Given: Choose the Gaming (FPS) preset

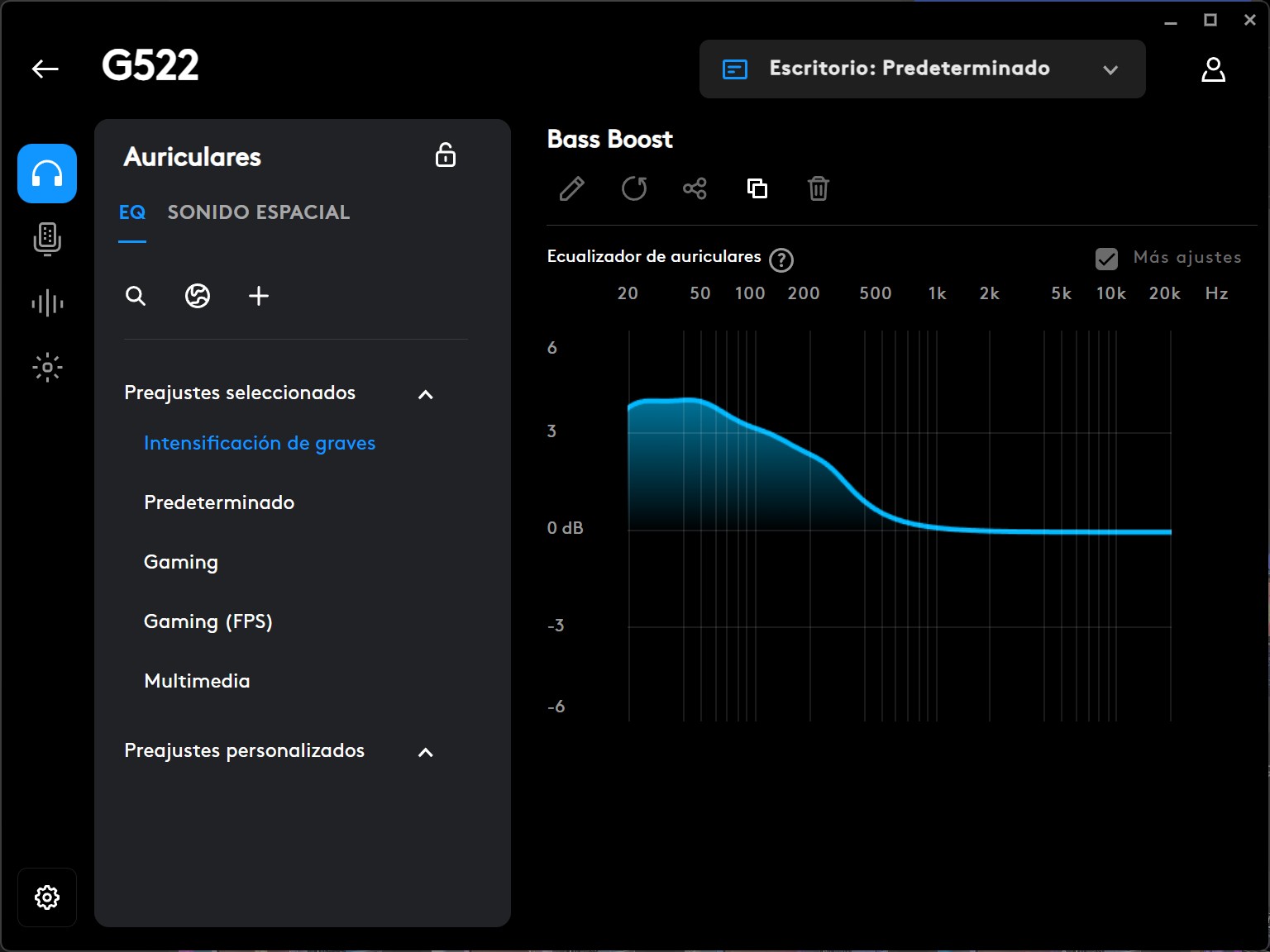Looking at the screenshot, I should pos(208,621).
